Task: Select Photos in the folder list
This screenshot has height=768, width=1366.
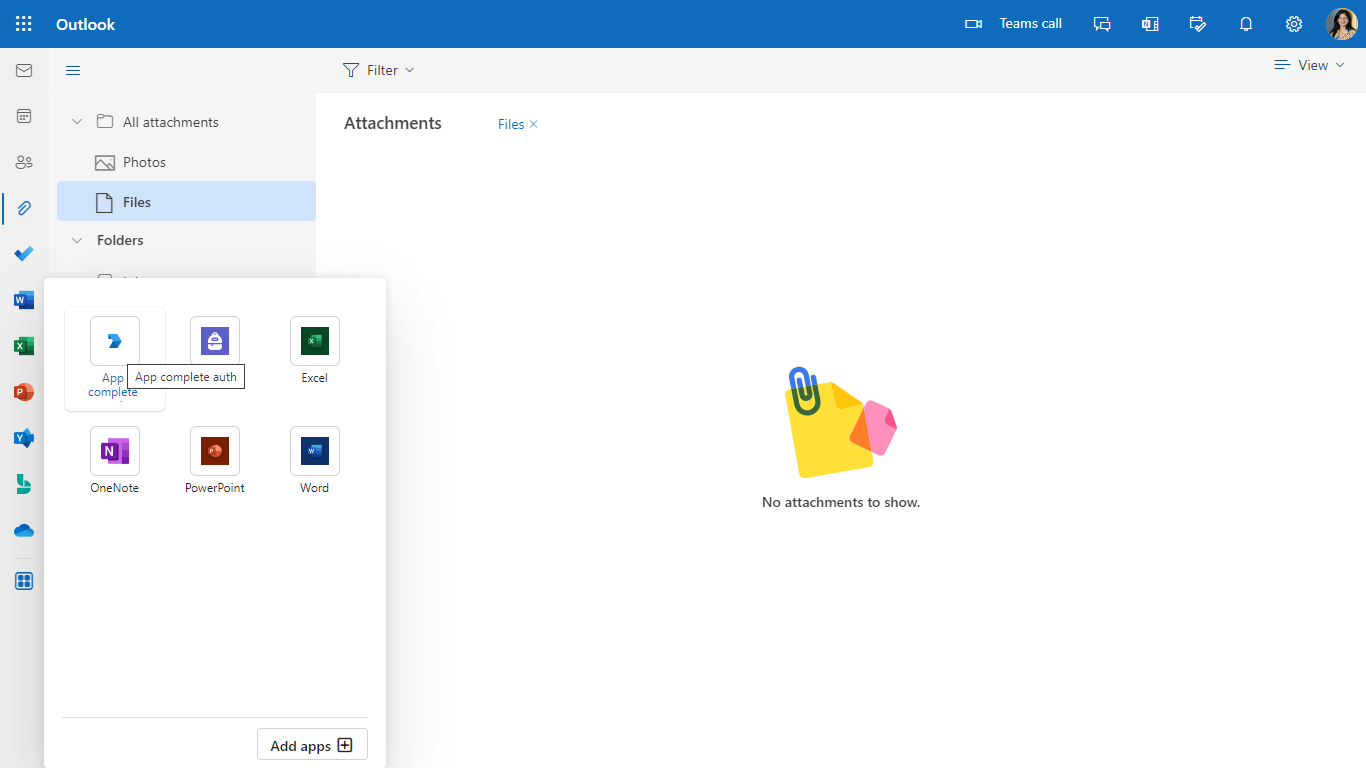Action: pos(186,162)
